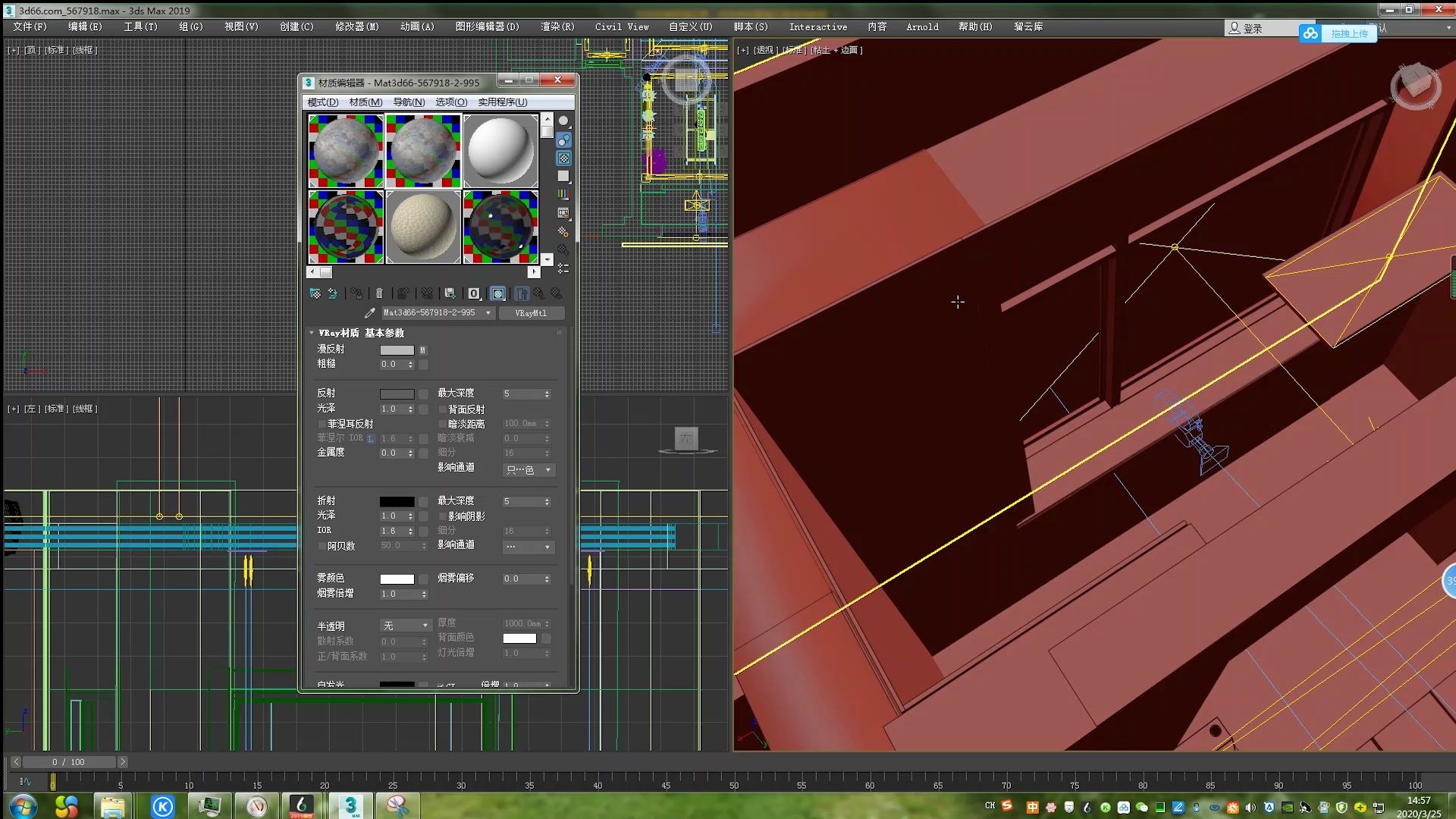The image size is (1456, 819).
Task: Click the put material to scene icon
Action: pyautogui.click(x=332, y=293)
